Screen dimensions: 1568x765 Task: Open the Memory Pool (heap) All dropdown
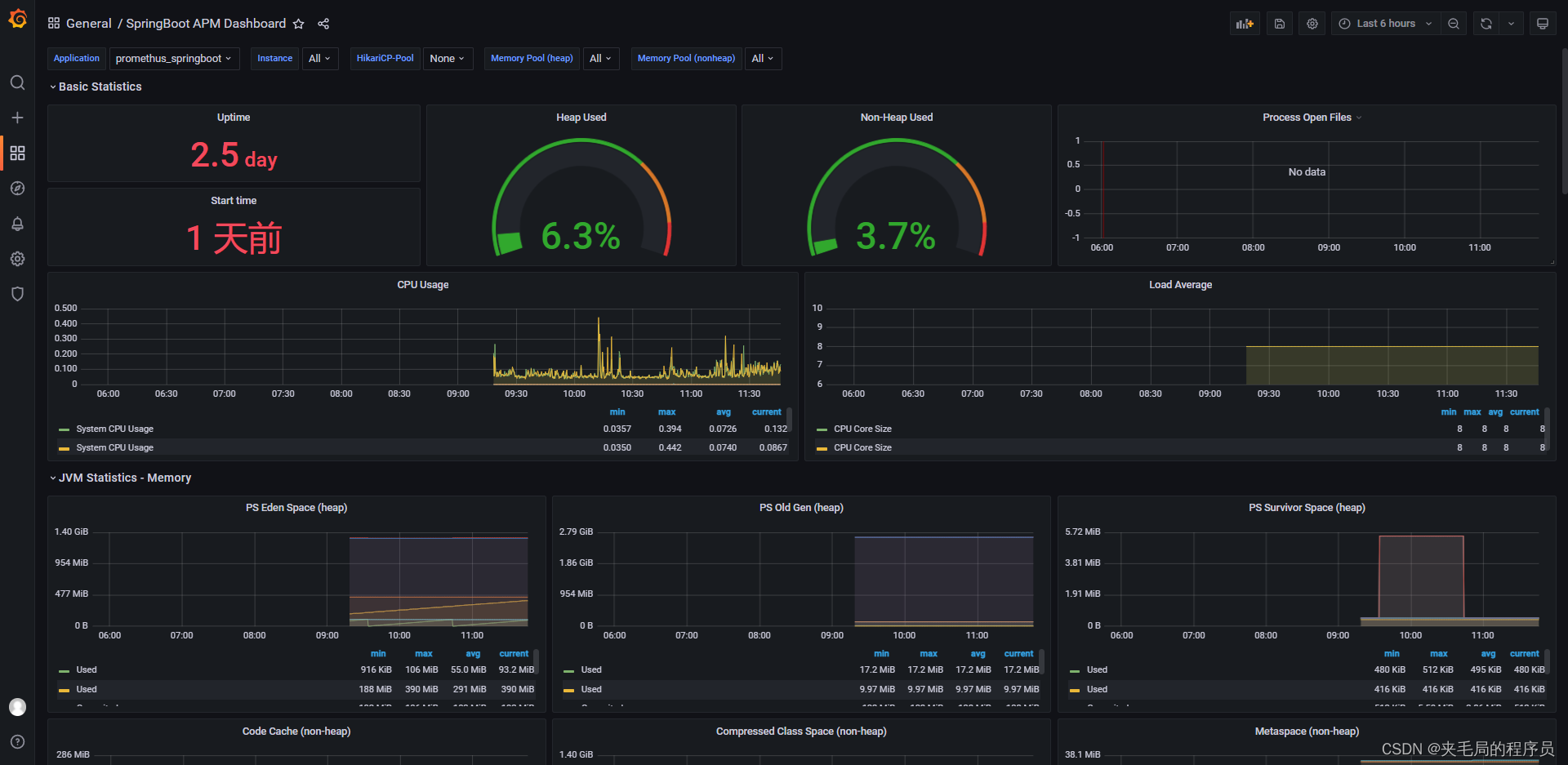coord(601,59)
